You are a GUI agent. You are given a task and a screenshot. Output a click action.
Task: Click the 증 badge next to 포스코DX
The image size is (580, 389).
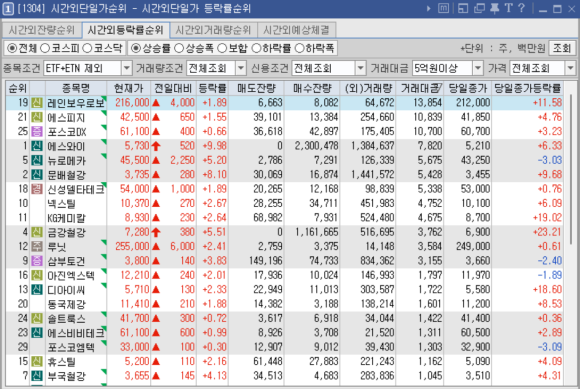(x=37, y=131)
